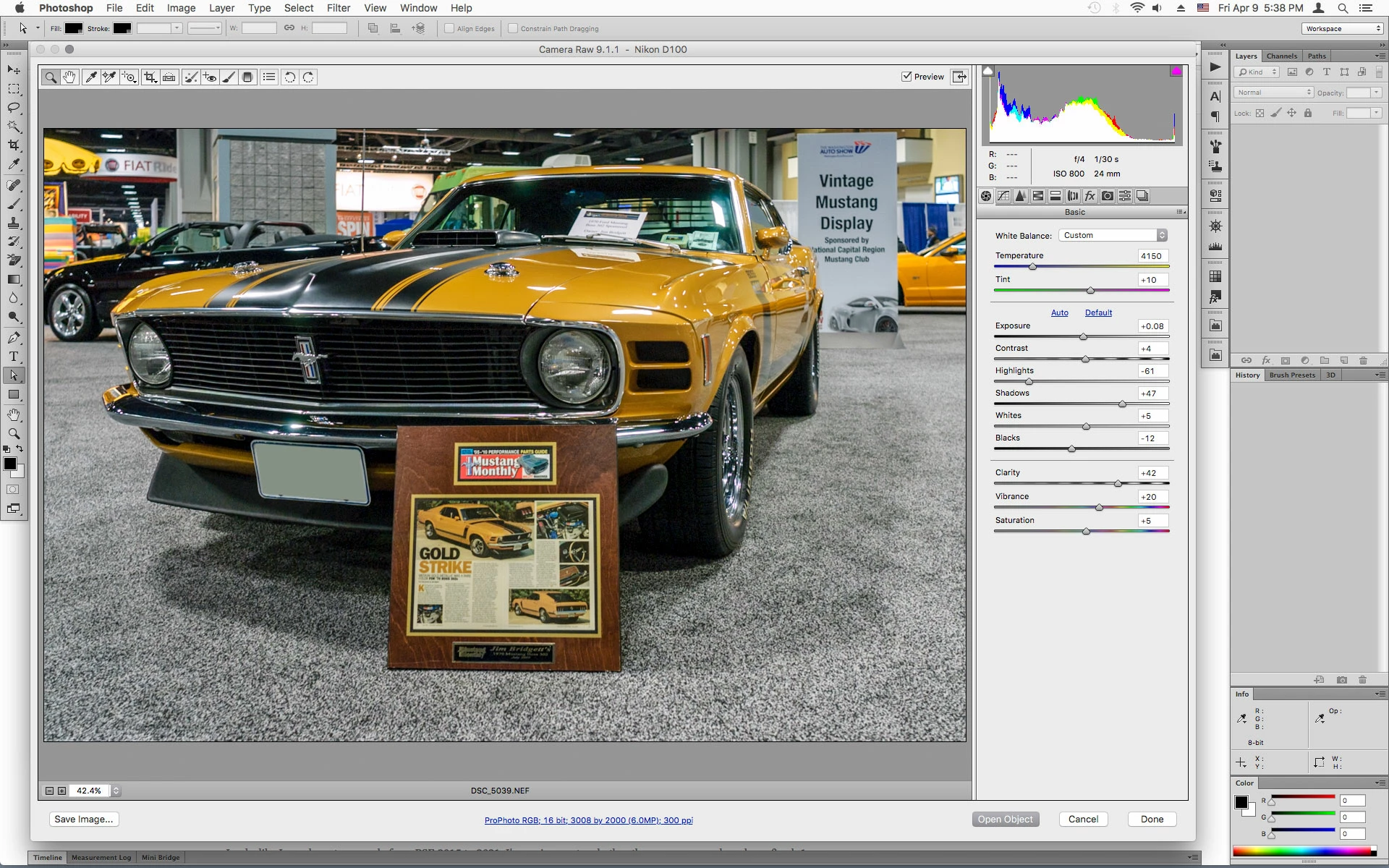This screenshot has height=868, width=1389.
Task: Open the Lens Corrections panel tab
Action: [x=1073, y=196]
